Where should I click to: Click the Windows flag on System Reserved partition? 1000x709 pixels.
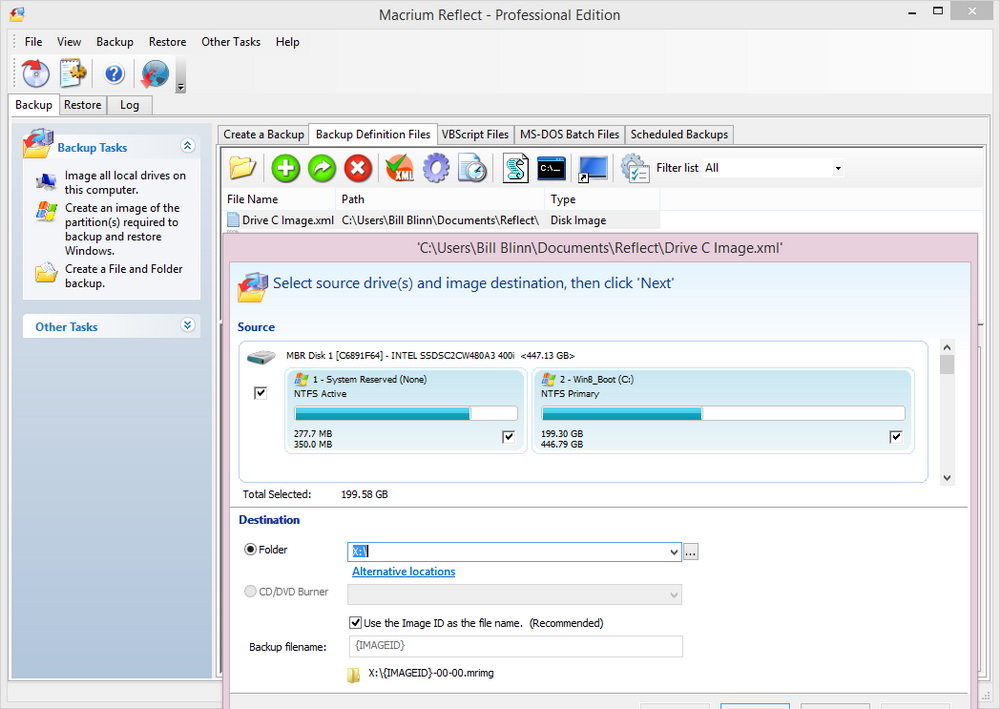click(x=301, y=379)
